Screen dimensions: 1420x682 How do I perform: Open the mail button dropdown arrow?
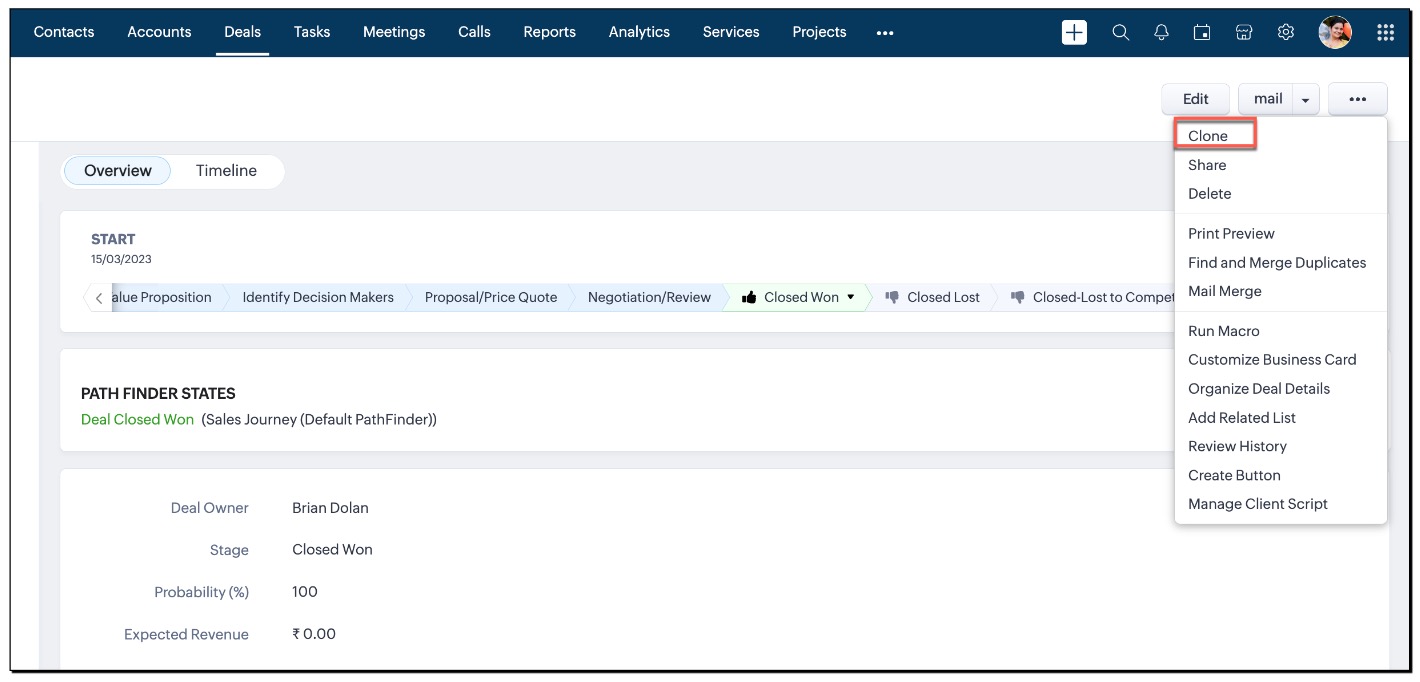(1306, 98)
